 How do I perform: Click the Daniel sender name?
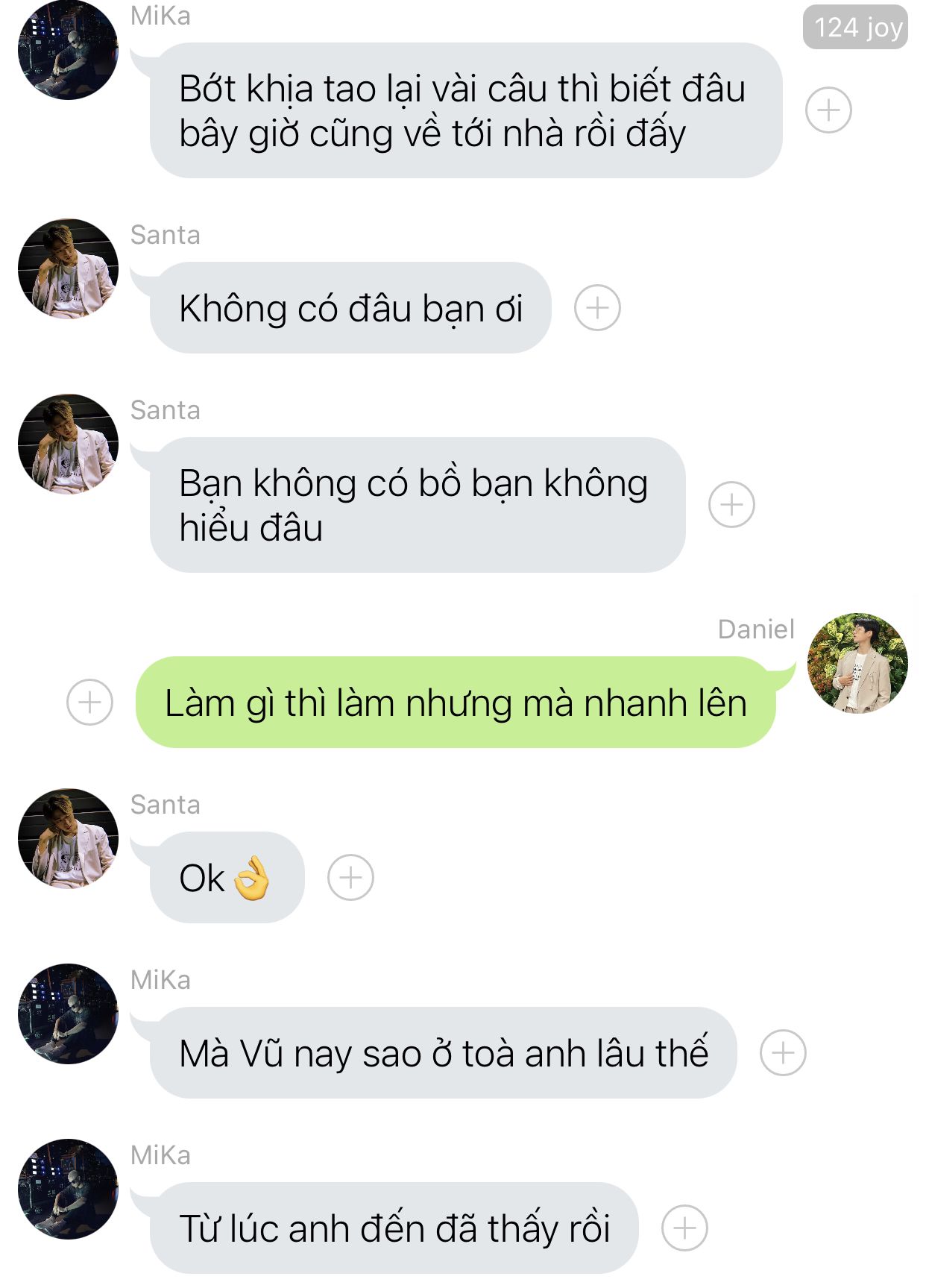(756, 629)
